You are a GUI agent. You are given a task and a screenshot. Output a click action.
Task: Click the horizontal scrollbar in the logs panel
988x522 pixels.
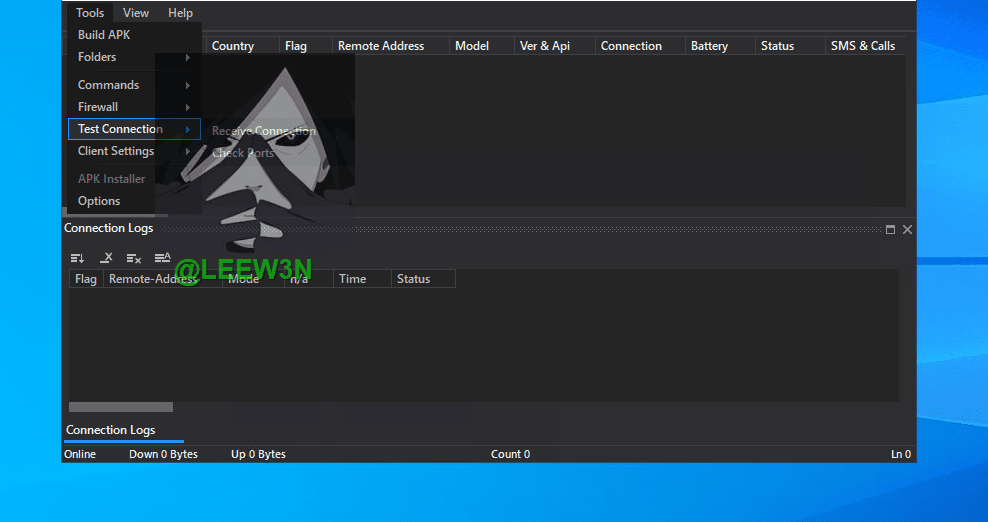[121, 407]
